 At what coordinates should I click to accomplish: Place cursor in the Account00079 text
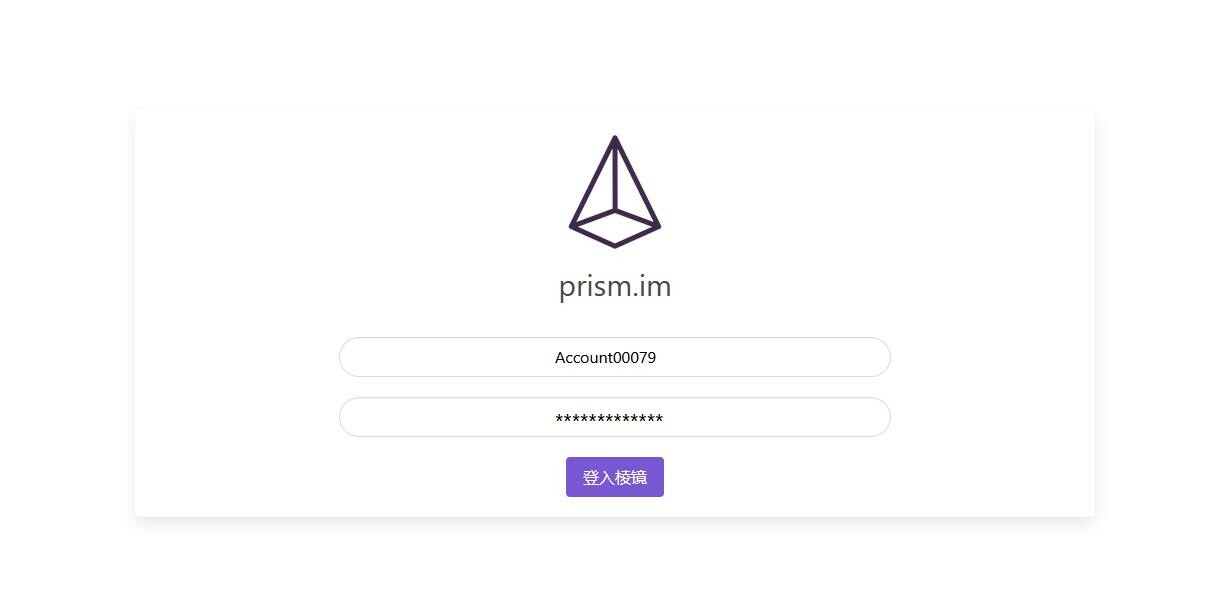click(x=606, y=357)
